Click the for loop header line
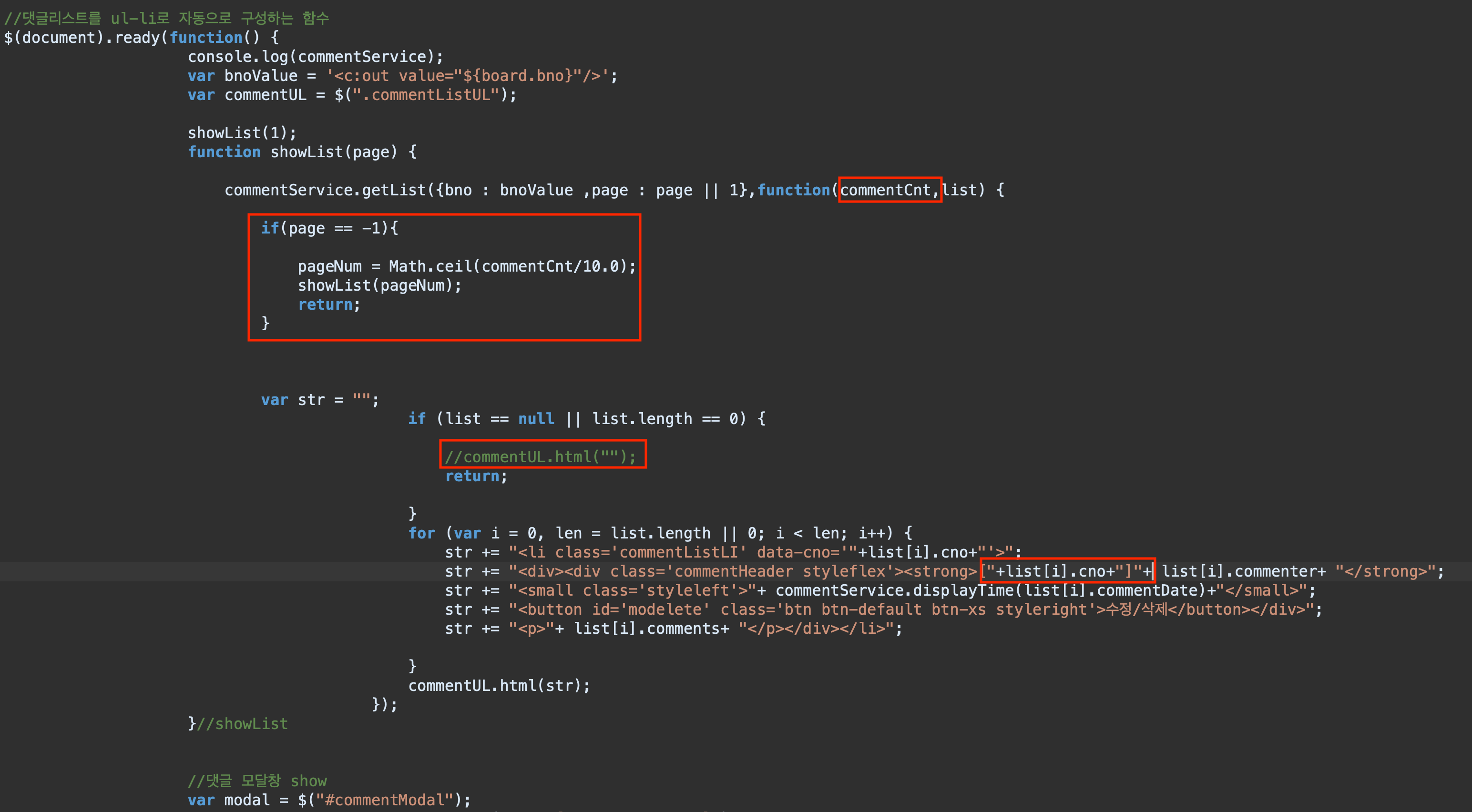1472x812 pixels. 659,533
